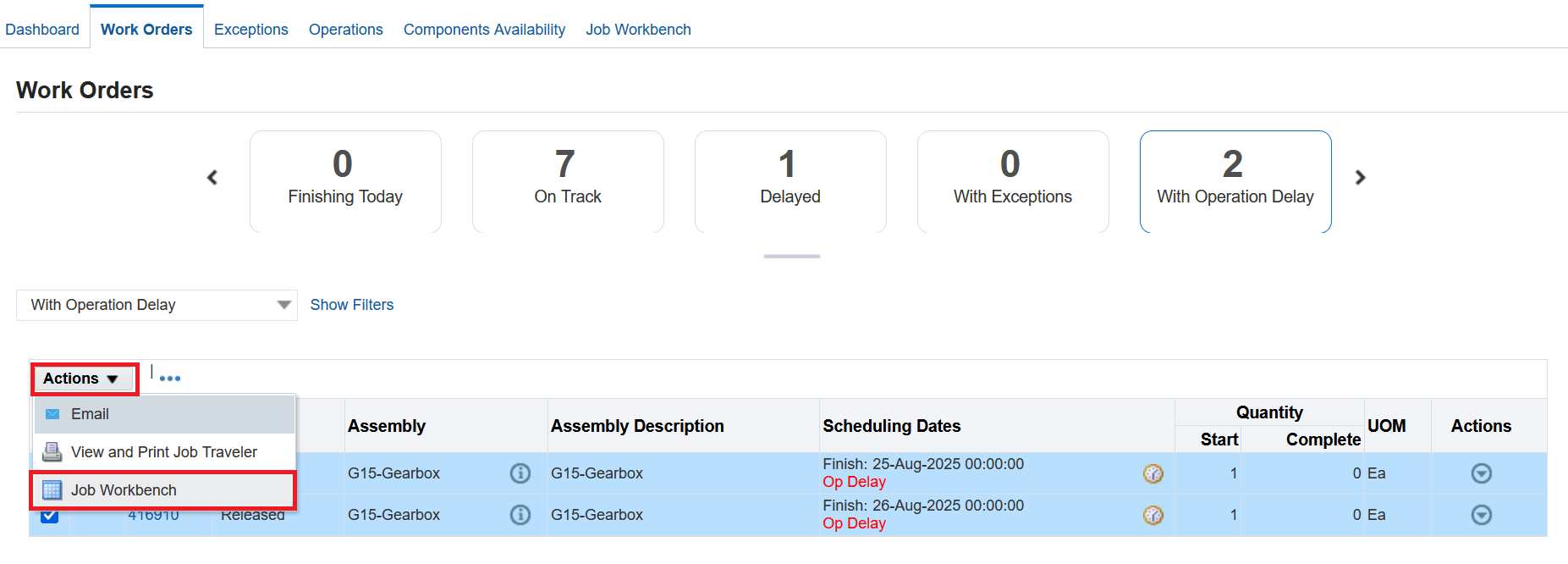Open the Job Workbench grid icon
The height and width of the screenshot is (564, 1568).
click(52, 489)
